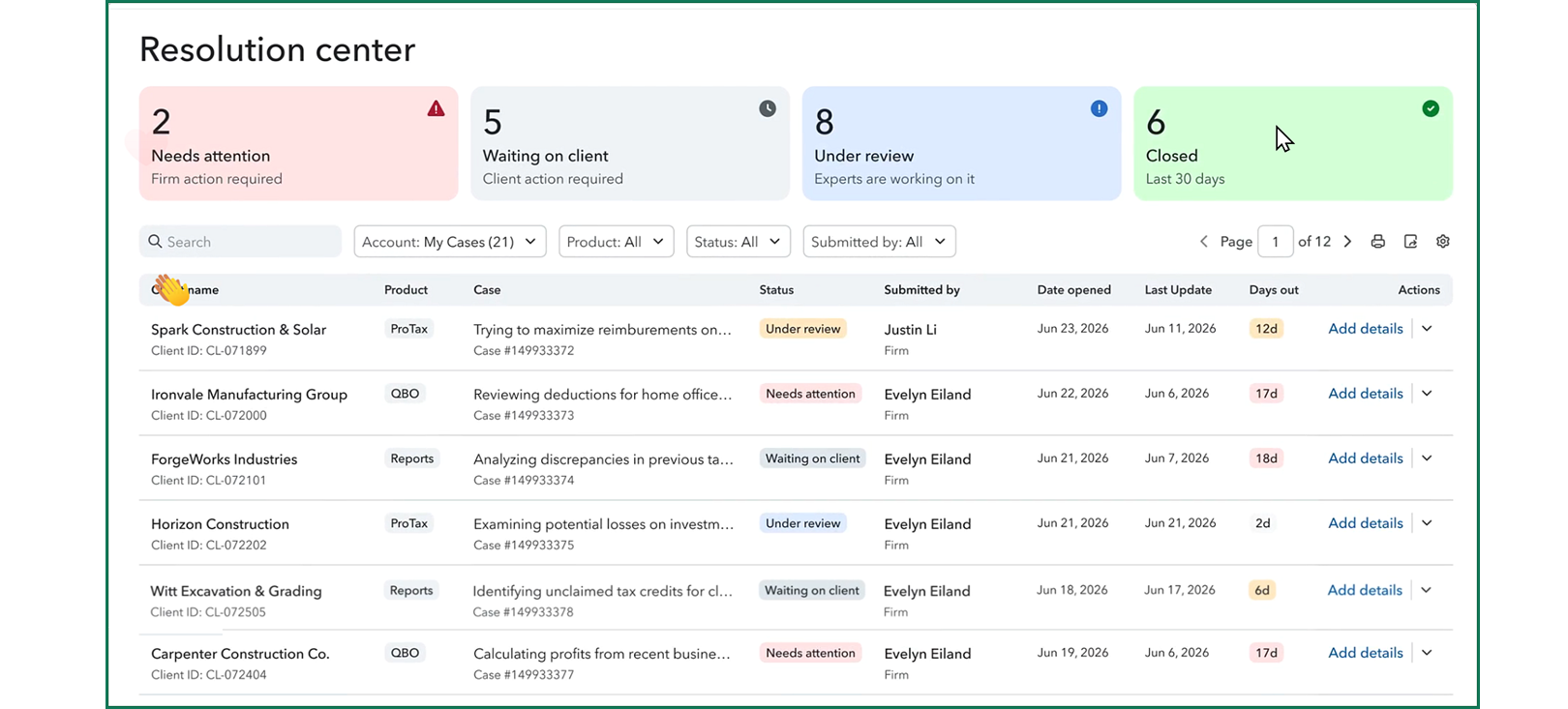
Task: Click the Search input field
Action: tap(240, 242)
